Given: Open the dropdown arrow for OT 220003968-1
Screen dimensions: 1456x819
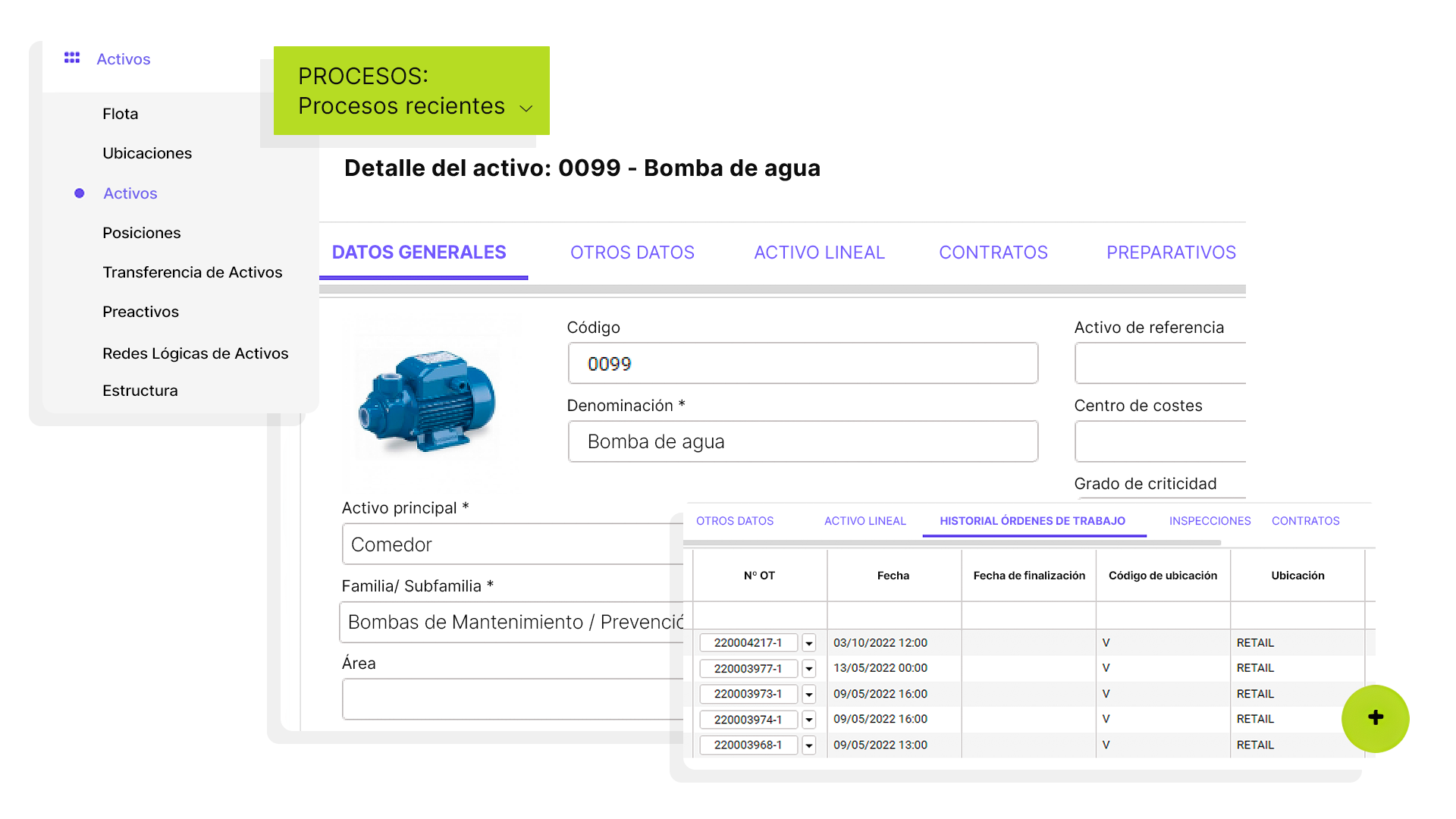Looking at the screenshot, I should click(x=808, y=745).
